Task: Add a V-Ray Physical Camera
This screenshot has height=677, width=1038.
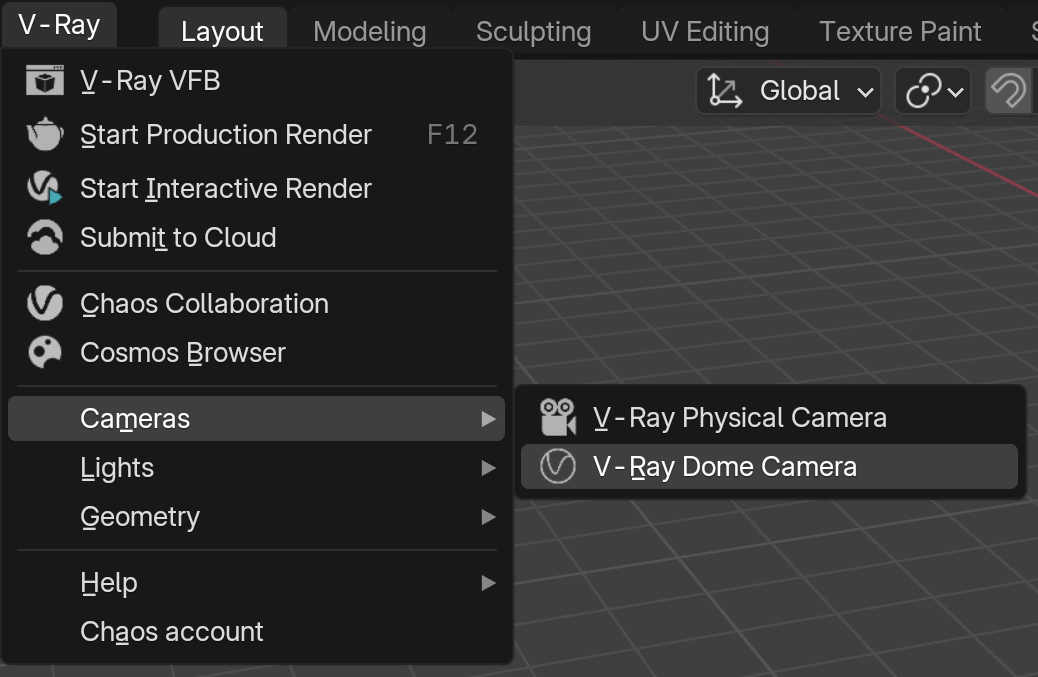Action: tap(769, 418)
